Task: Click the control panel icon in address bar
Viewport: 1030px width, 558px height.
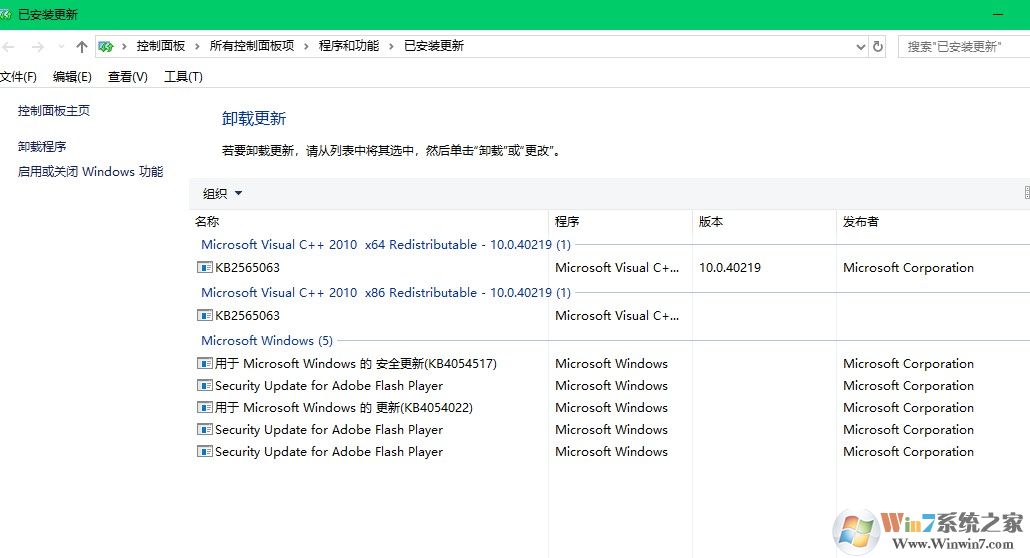Action: click(x=105, y=46)
